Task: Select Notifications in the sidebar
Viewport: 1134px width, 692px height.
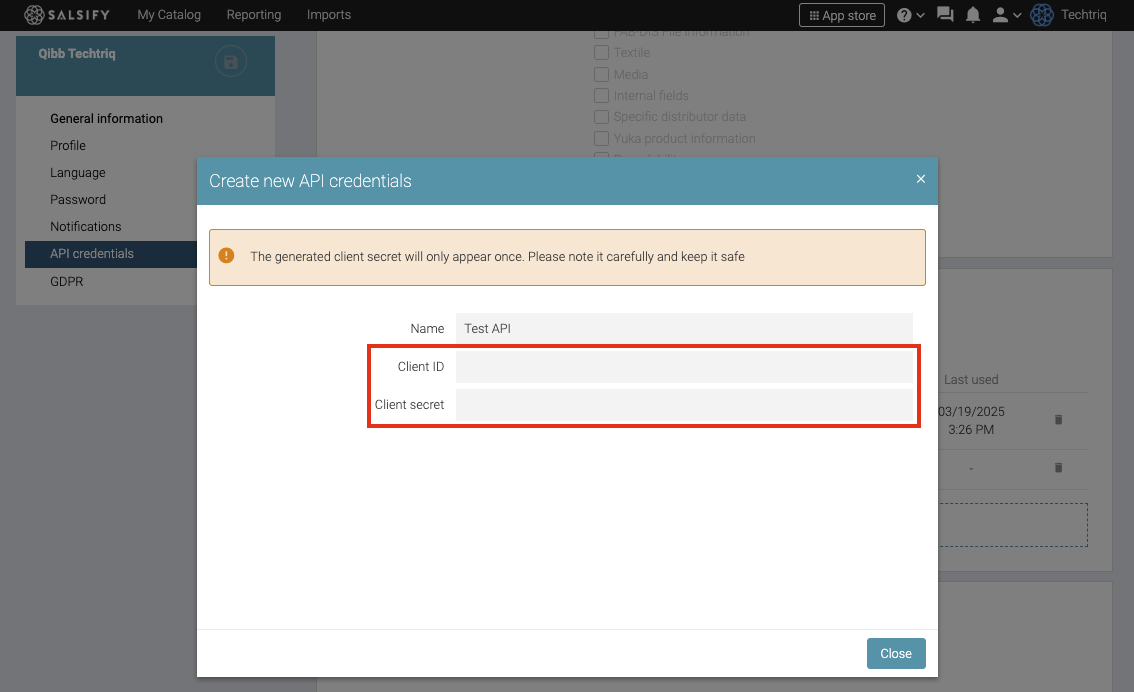Action: coord(86,227)
